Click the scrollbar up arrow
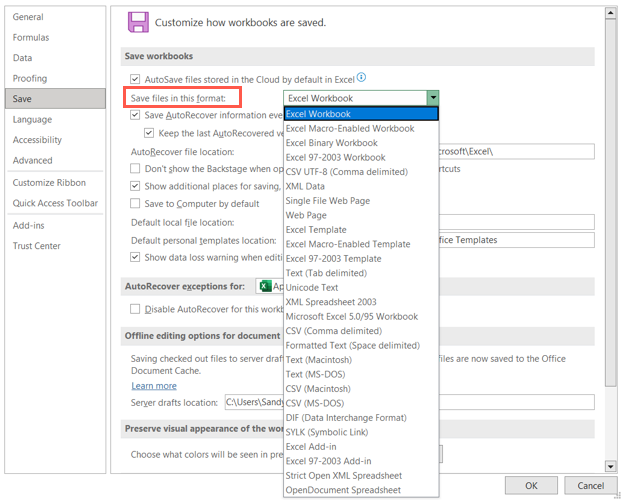The width and height of the screenshot is (622, 500). point(610,13)
